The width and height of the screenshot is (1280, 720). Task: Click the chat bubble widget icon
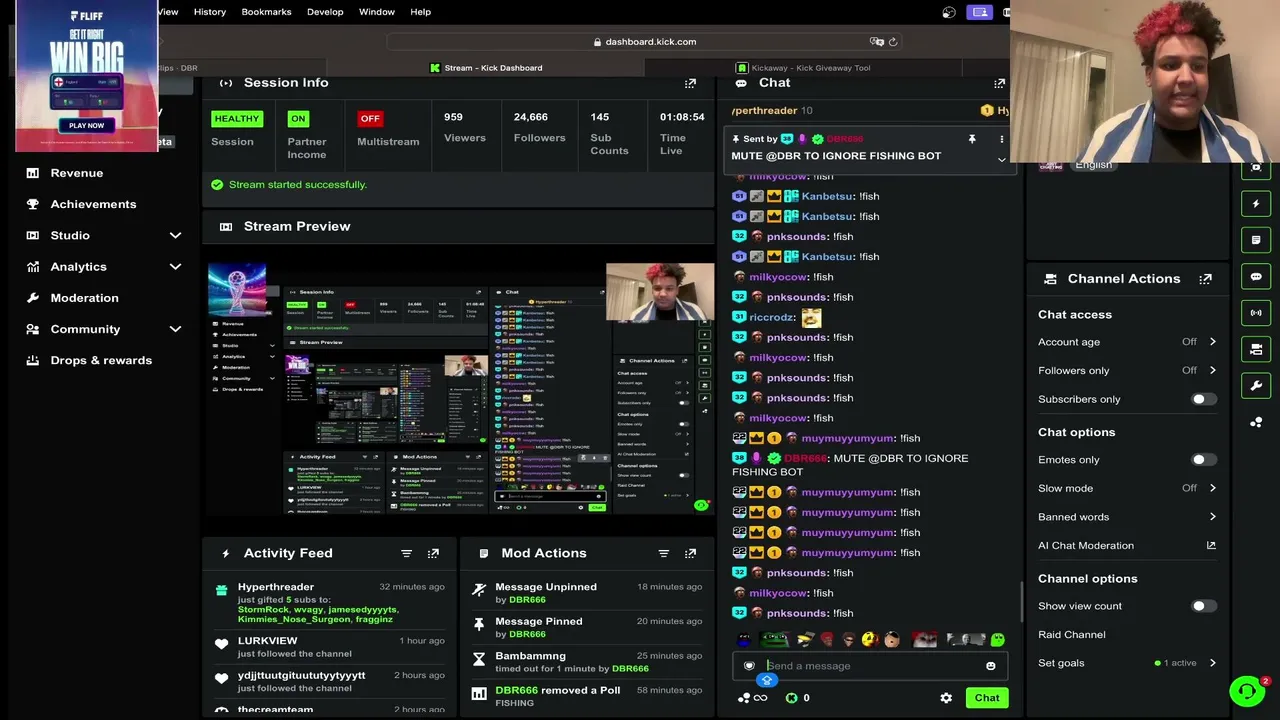coord(1256,277)
